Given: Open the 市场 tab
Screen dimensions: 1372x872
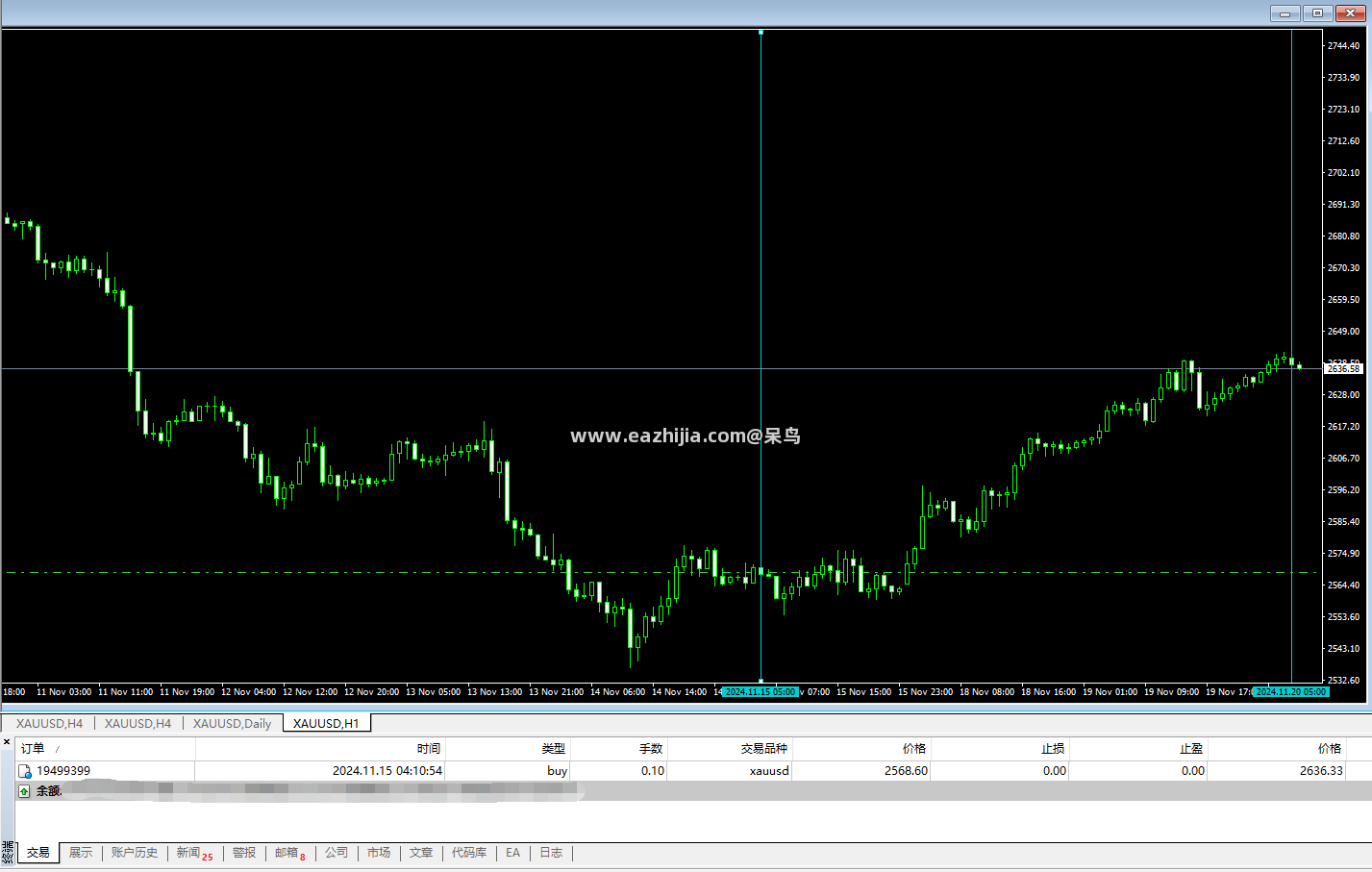Looking at the screenshot, I should pyautogui.click(x=379, y=853).
